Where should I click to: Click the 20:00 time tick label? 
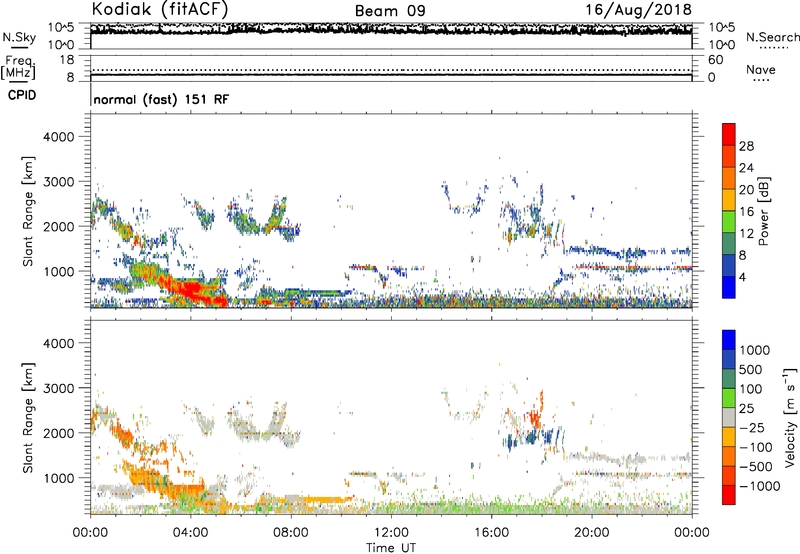tap(592, 533)
